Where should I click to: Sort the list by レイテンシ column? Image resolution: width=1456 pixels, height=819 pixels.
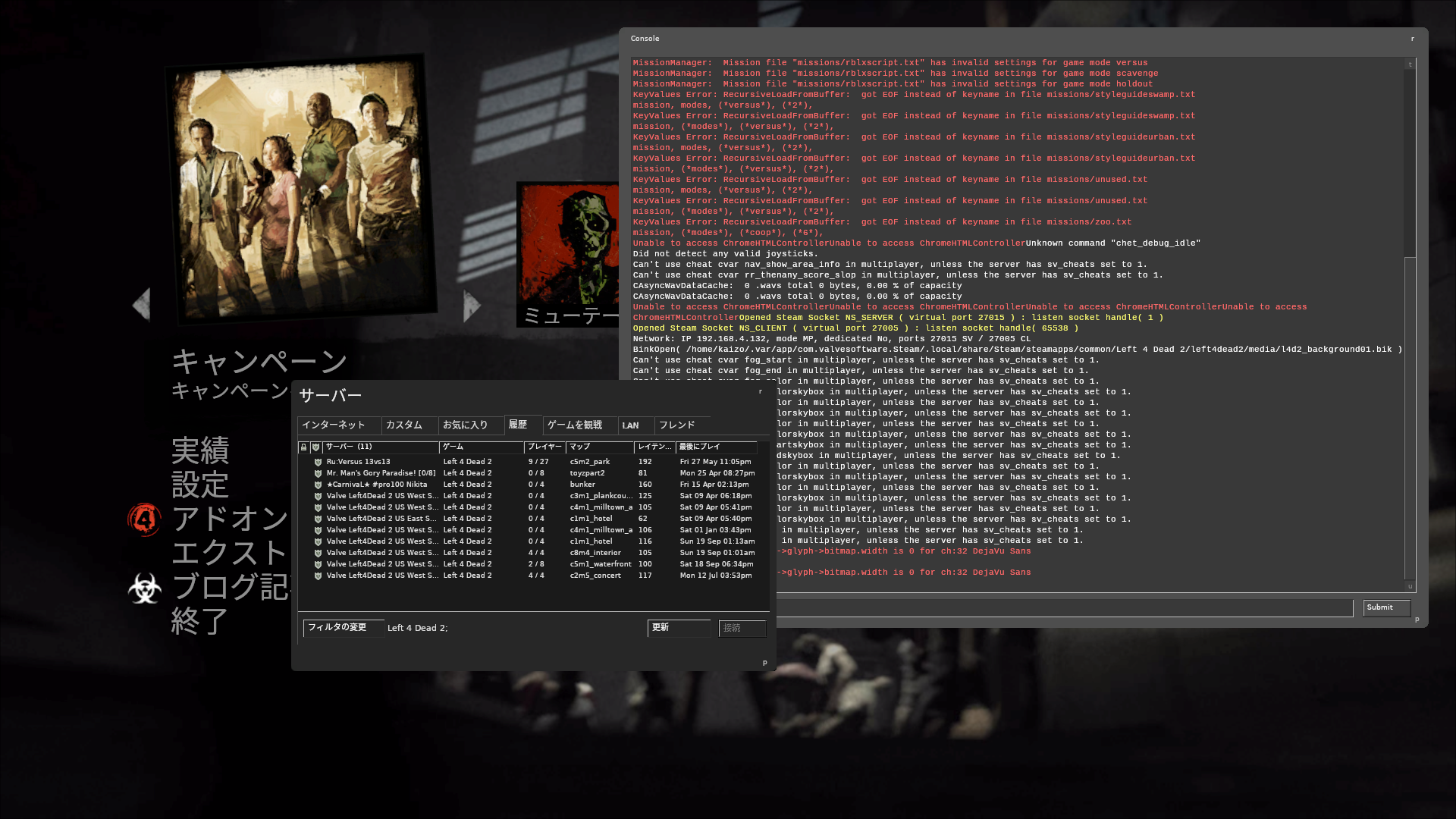tap(654, 447)
